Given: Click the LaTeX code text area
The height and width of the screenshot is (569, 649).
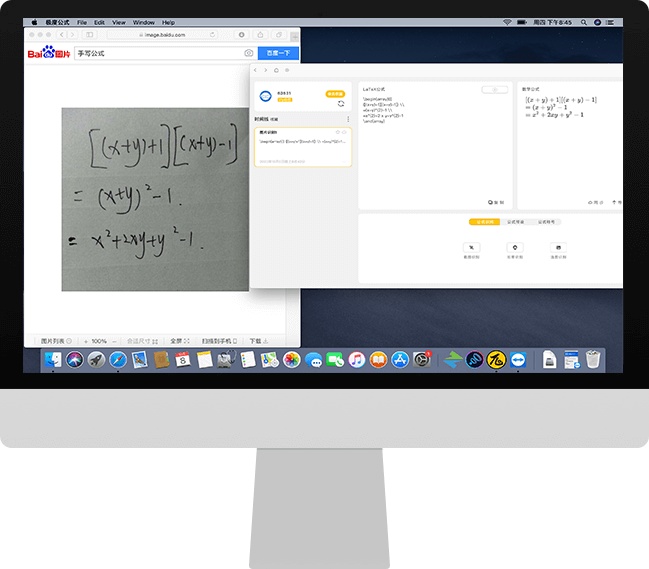Looking at the screenshot, I should click(384, 110).
